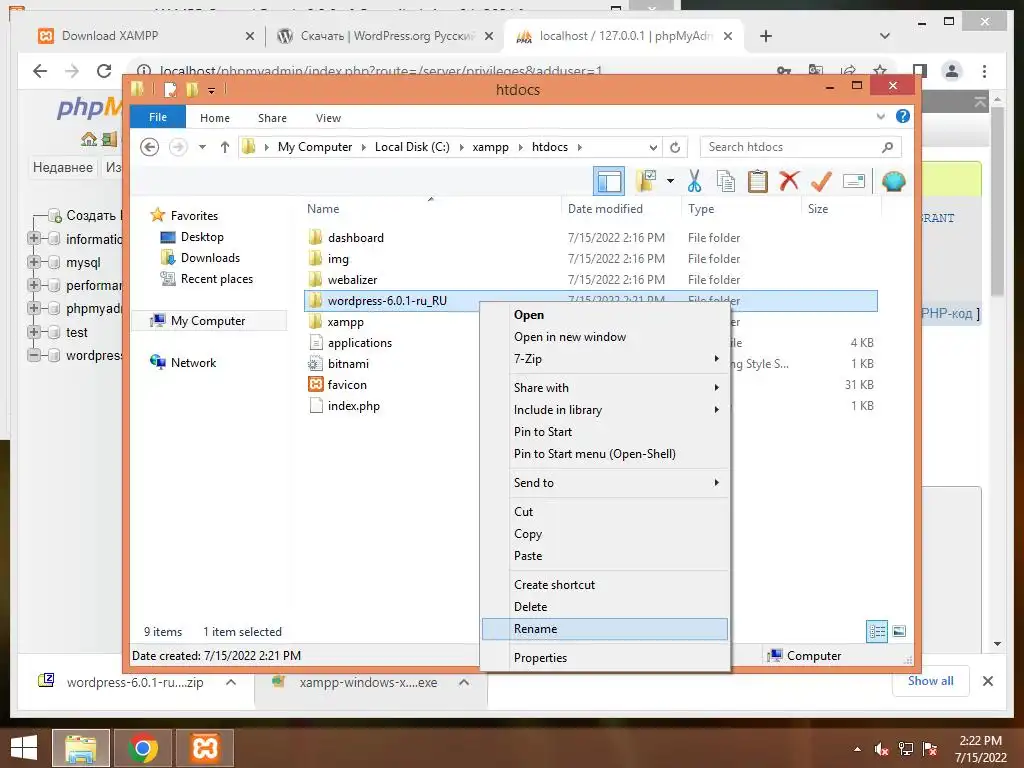This screenshot has width=1024, height=768.
Task: Sort by Date modified column header
Action: (x=605, y=209)
